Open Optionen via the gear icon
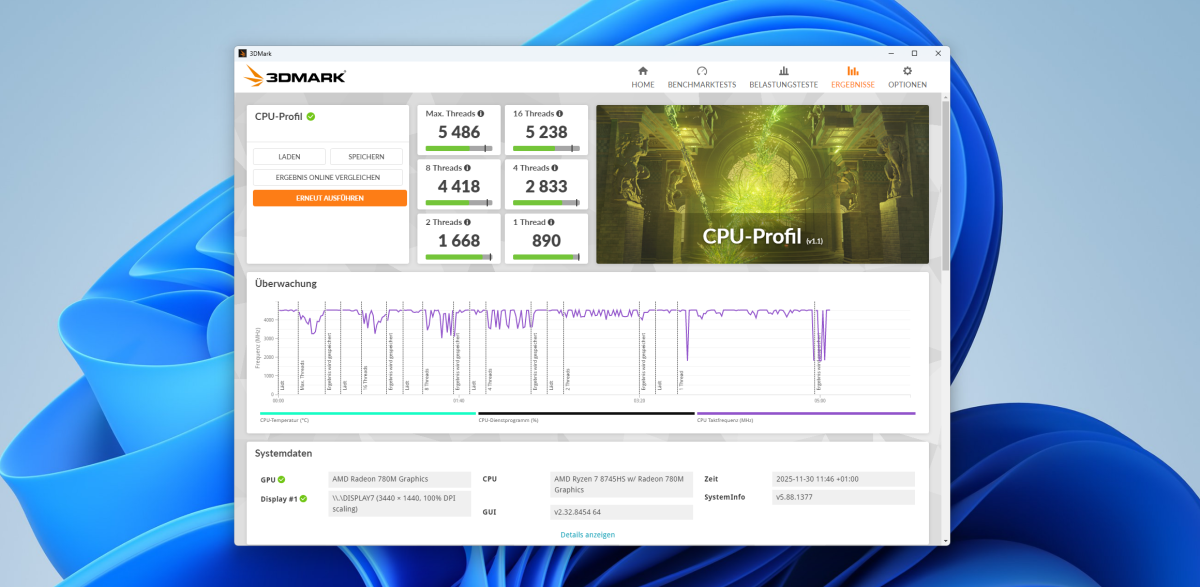The image size is (1200, 587). click(907, 72)
